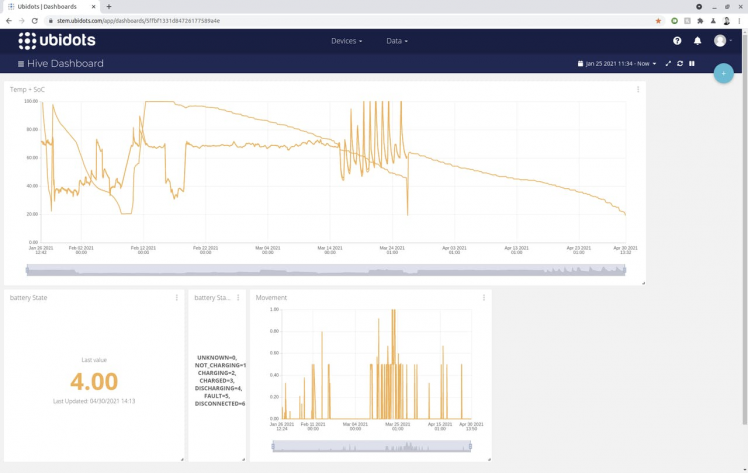Bookmark page with the star icon

coord(658,20)
